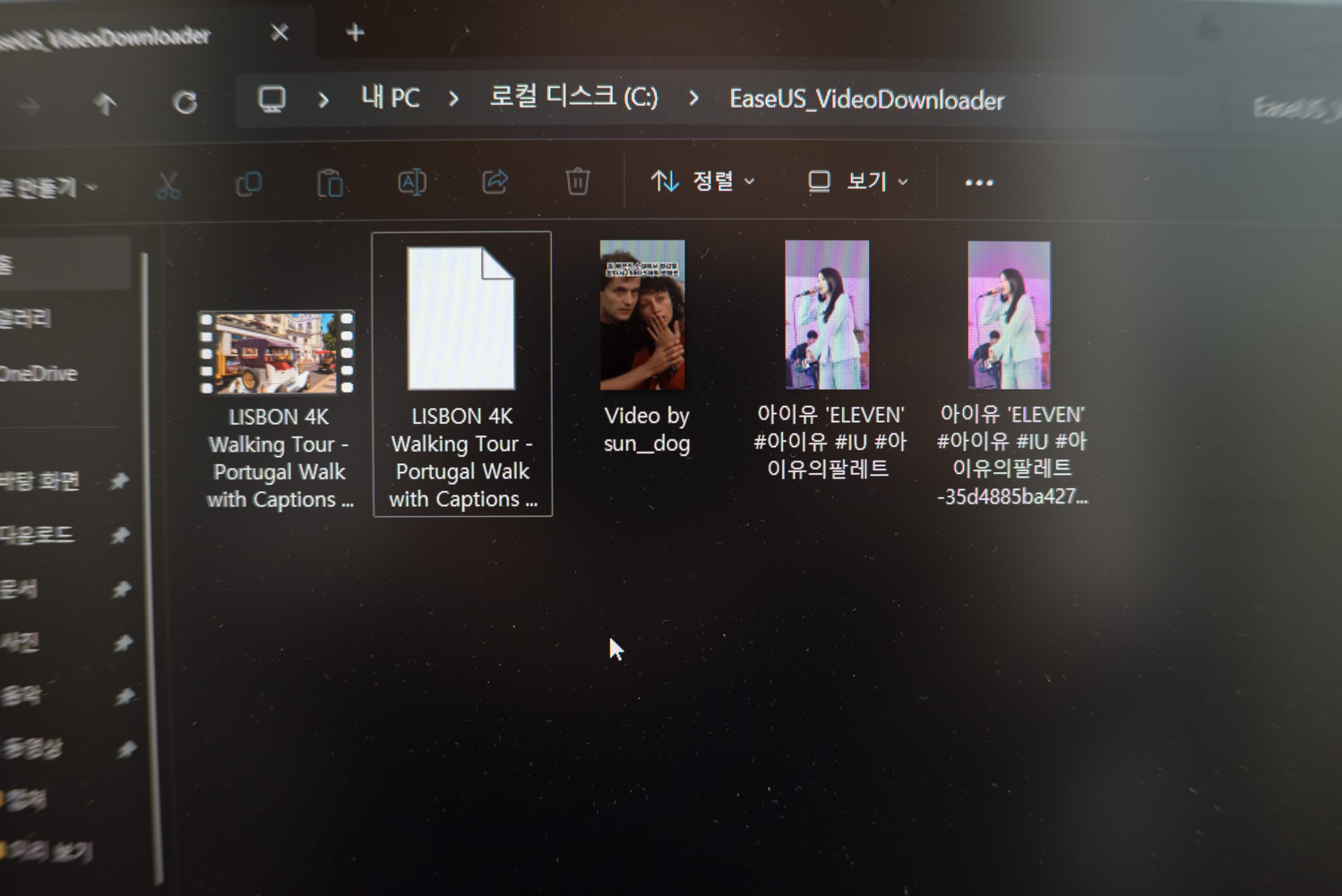
Task: Click pin icon next to 사진
Action: point(123,642)
